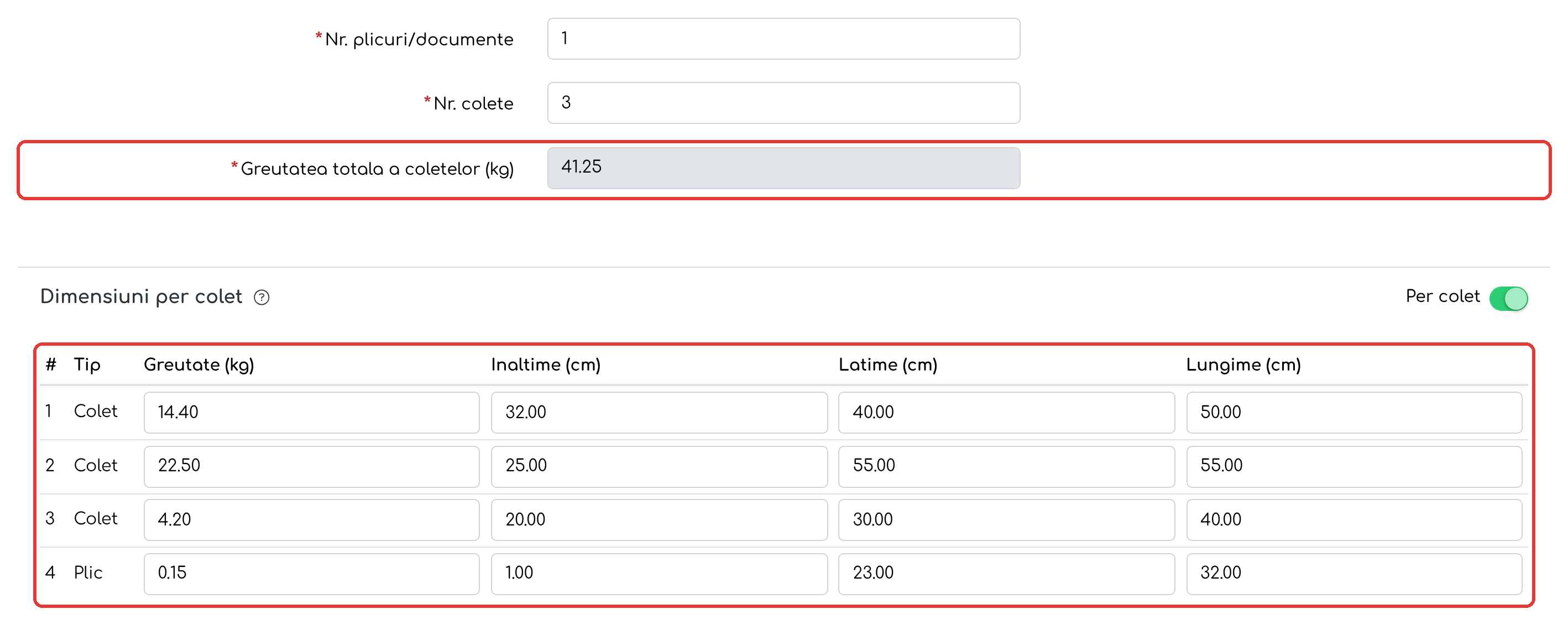Edit Plic row Inaltime value 1.00
This screenshot has height=640, width=1568.
pyautogui.click(x=659, y=574)
